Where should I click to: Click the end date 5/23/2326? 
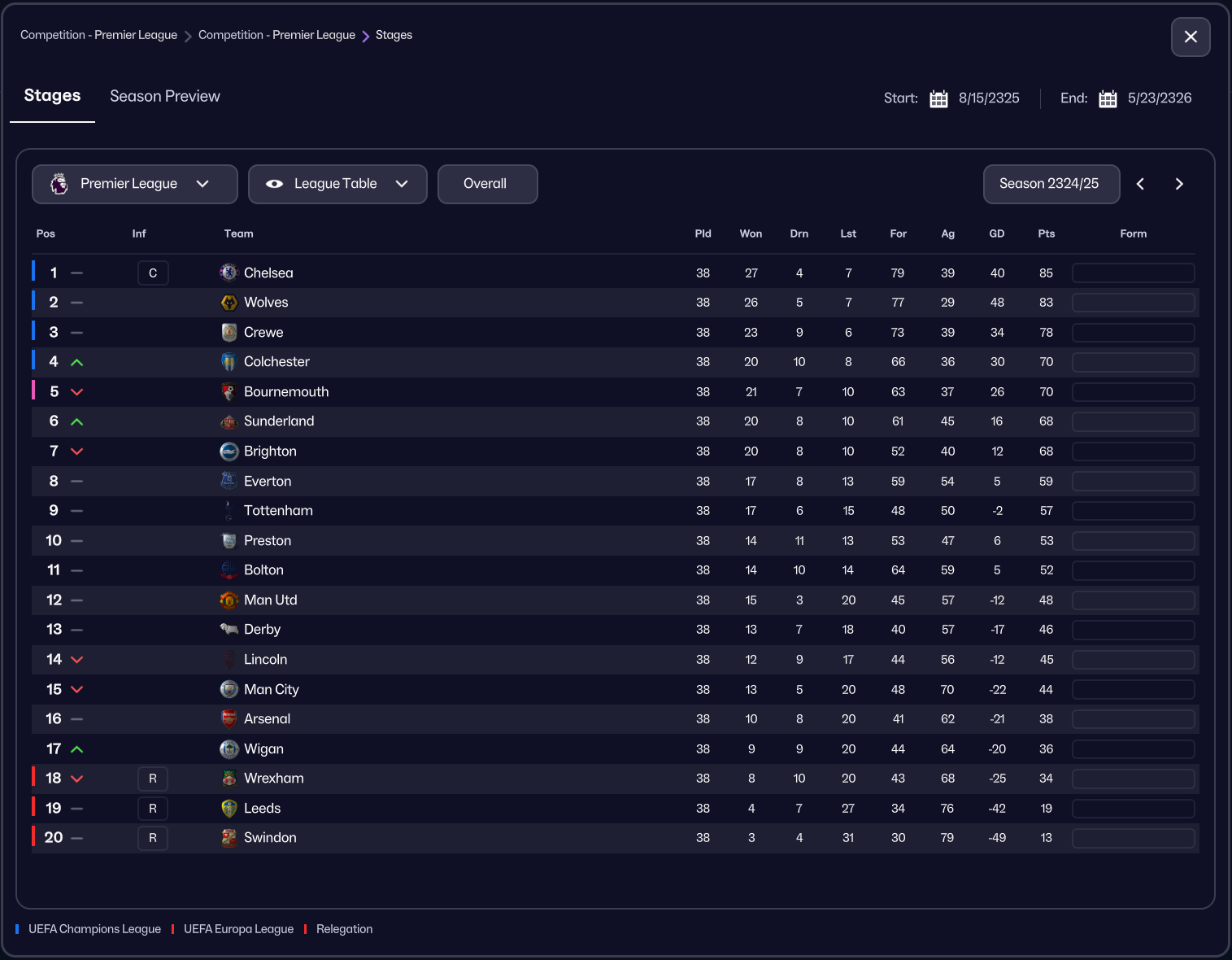point(1160,98)
